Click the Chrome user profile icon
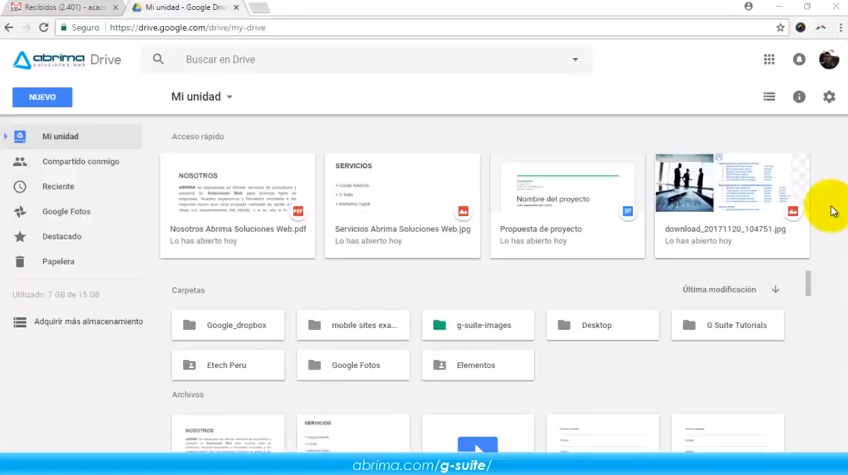The height and width of the screenshot is (475, 848). click(x=748, y=6)
